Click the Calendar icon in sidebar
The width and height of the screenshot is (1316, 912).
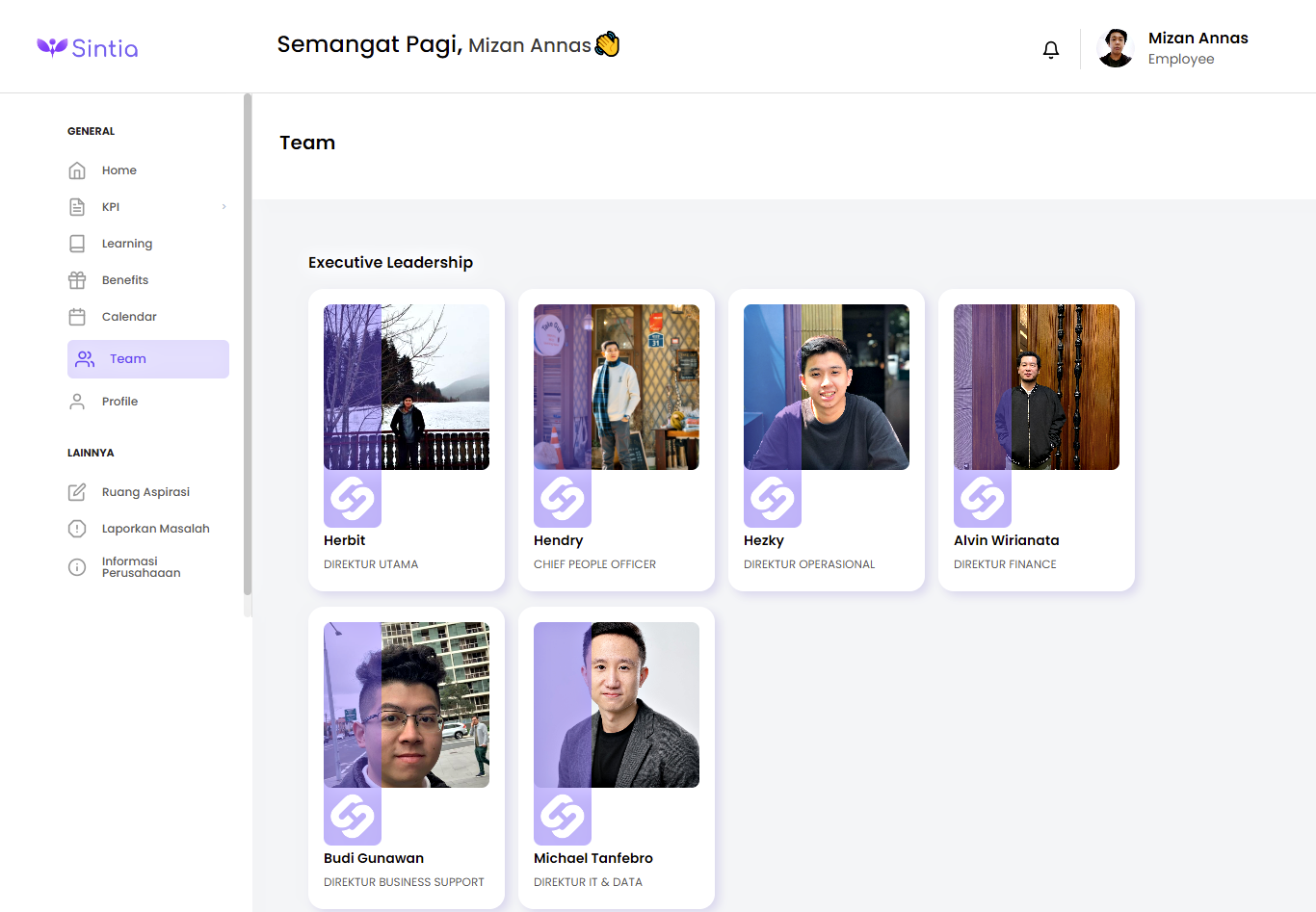tap(77, 317)
